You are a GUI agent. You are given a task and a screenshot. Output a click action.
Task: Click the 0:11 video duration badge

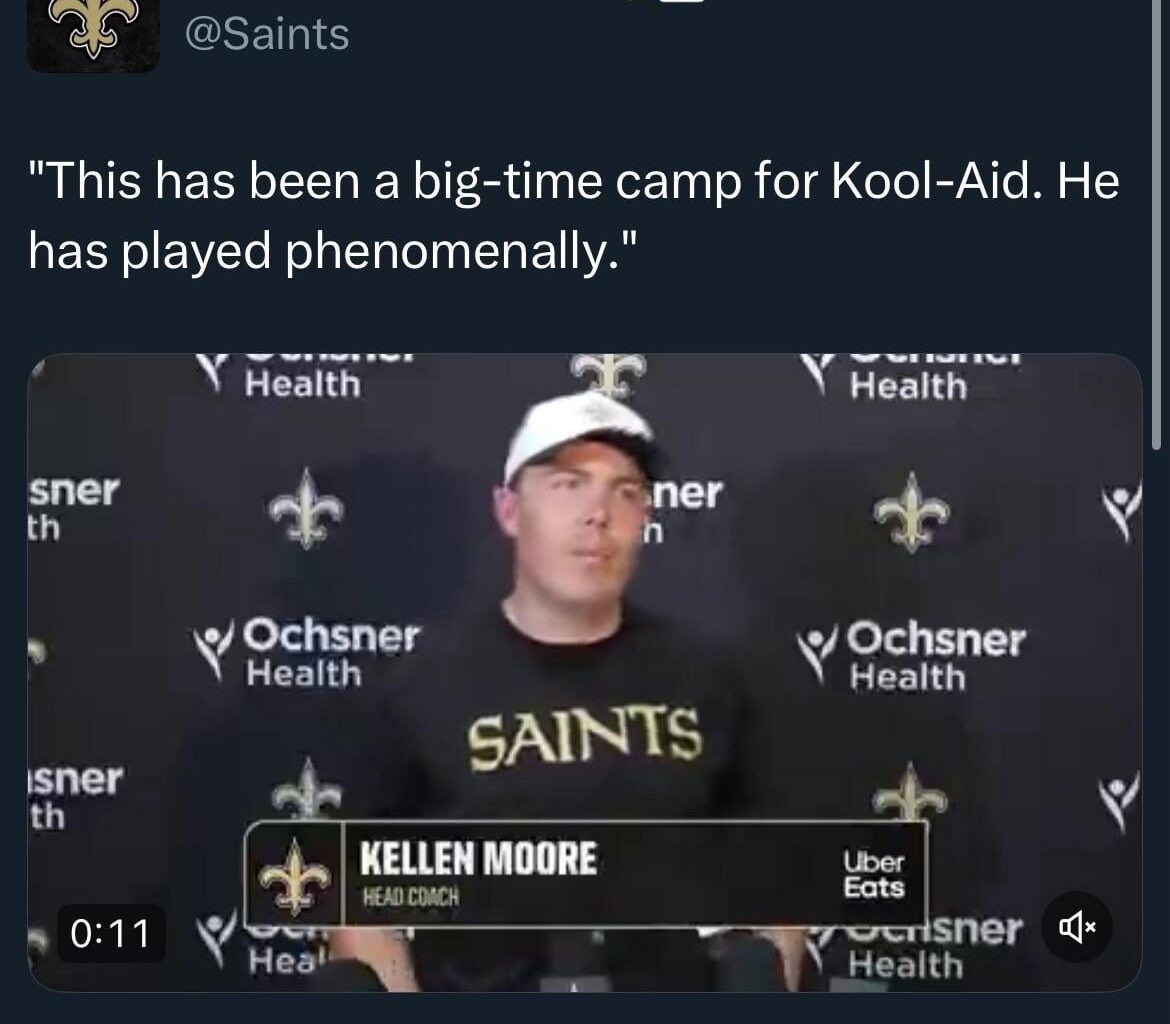point(110,933)
